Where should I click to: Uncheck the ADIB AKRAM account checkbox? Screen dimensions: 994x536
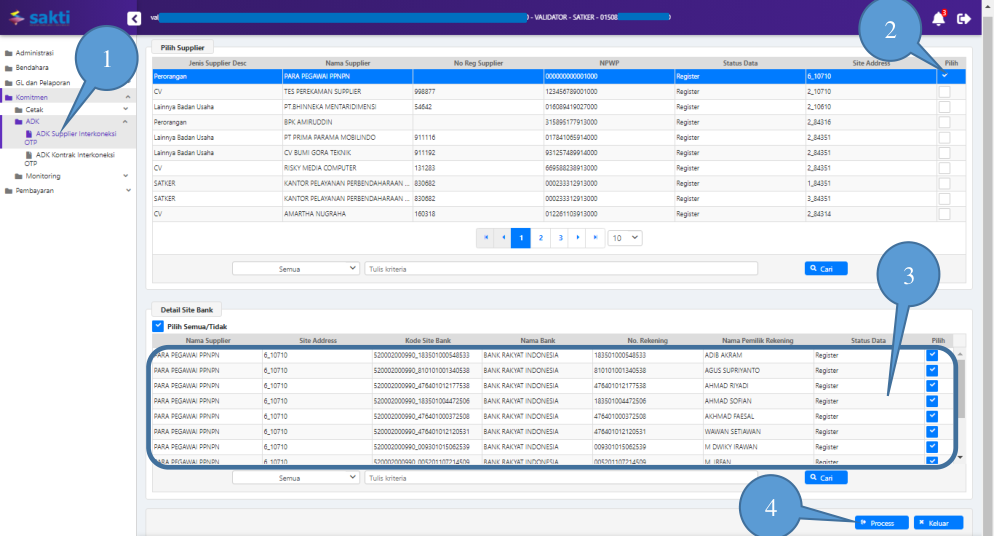932,355
